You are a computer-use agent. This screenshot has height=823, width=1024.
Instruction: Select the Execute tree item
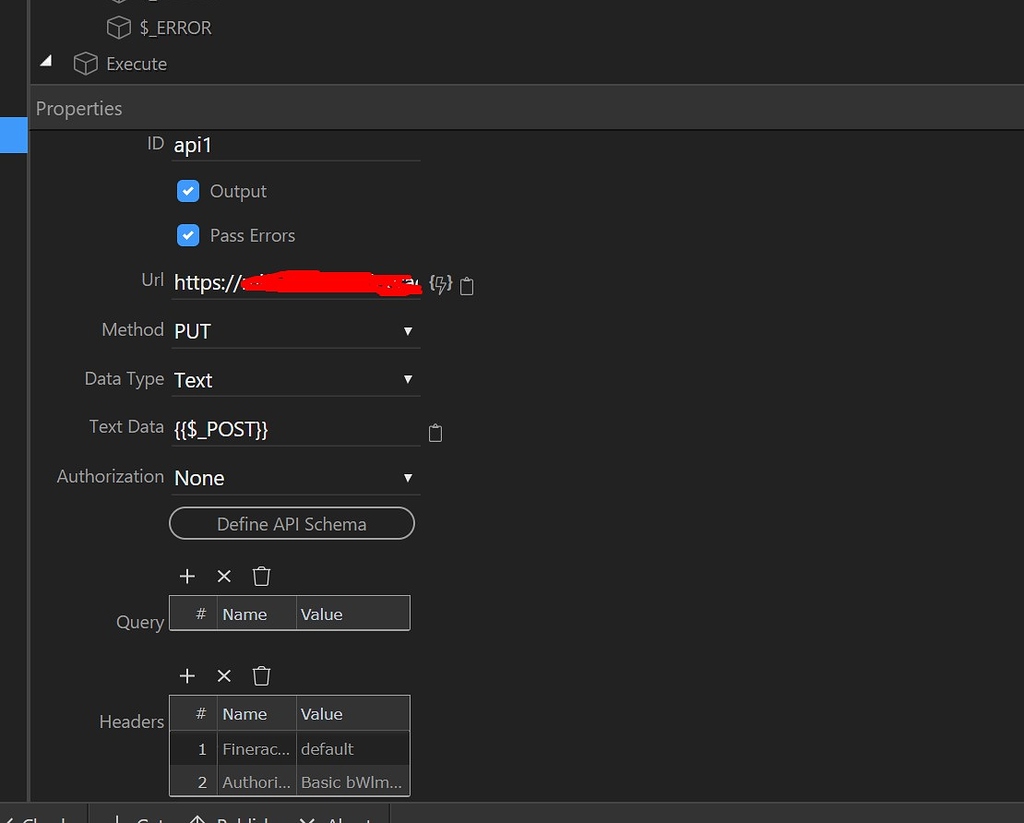click(x=136, y=64)
